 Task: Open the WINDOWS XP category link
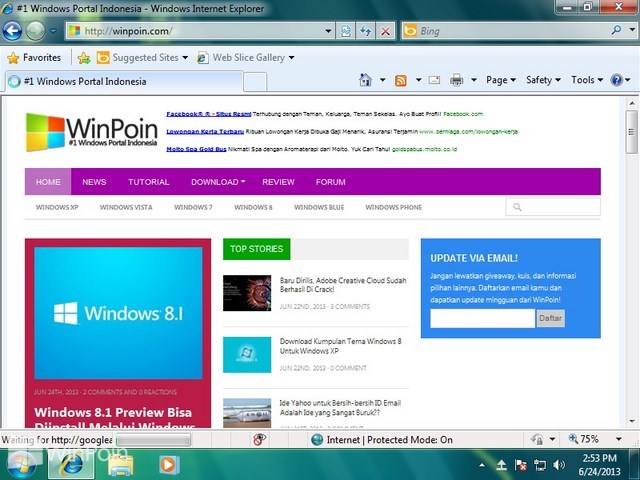57,207
